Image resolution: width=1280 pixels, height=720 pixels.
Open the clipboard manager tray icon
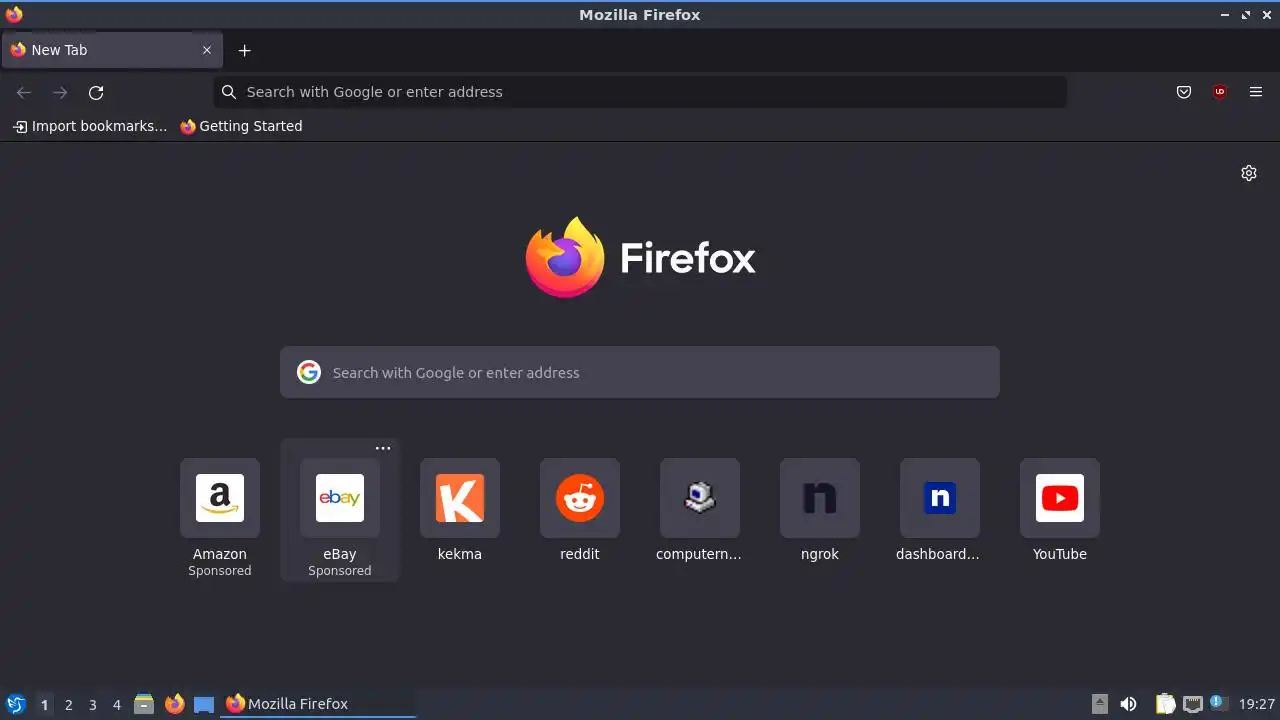point(1165,704)
